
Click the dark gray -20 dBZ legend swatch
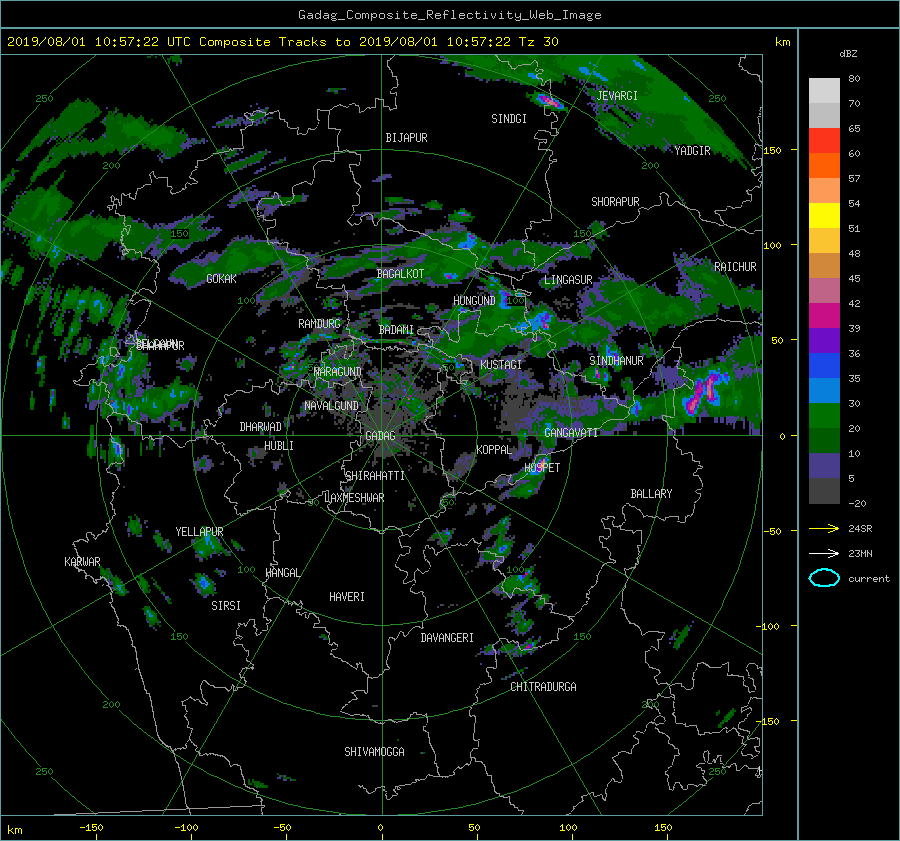824,491
